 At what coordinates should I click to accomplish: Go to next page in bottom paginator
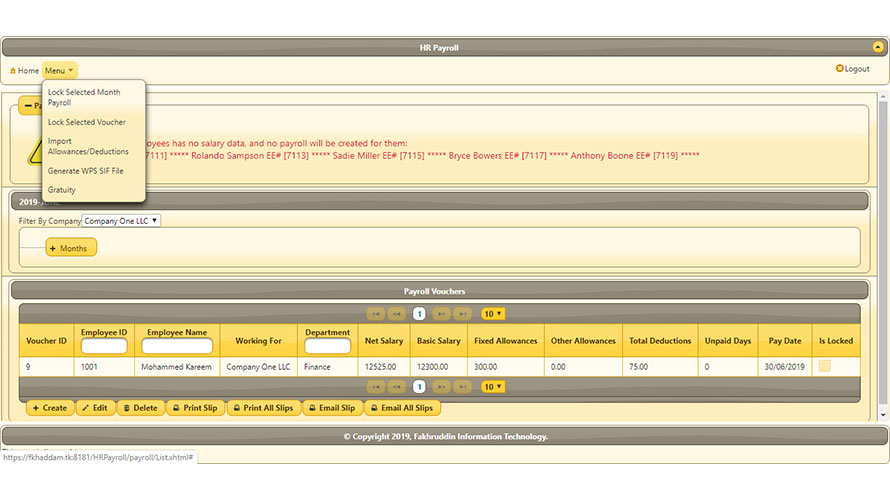tap(441, 386)
